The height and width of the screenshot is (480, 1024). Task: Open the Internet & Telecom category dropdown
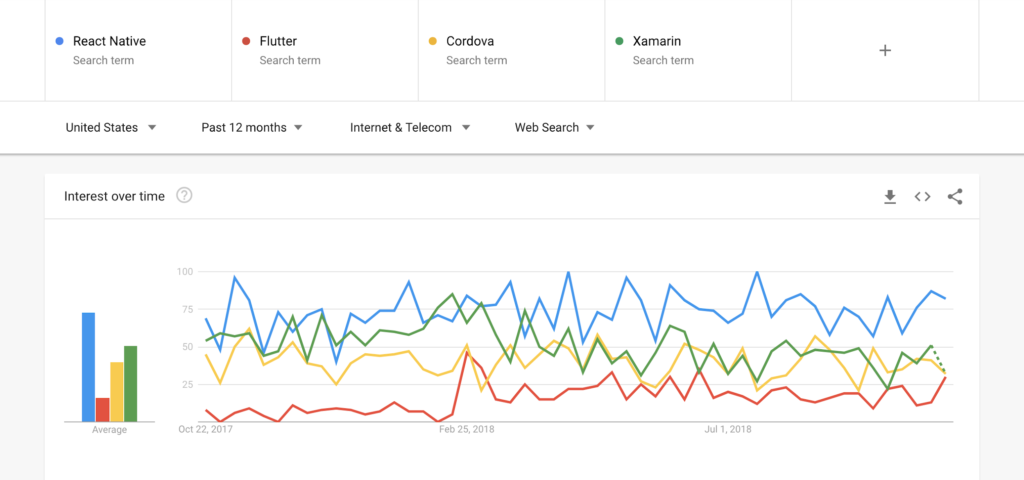coord(410,128)
